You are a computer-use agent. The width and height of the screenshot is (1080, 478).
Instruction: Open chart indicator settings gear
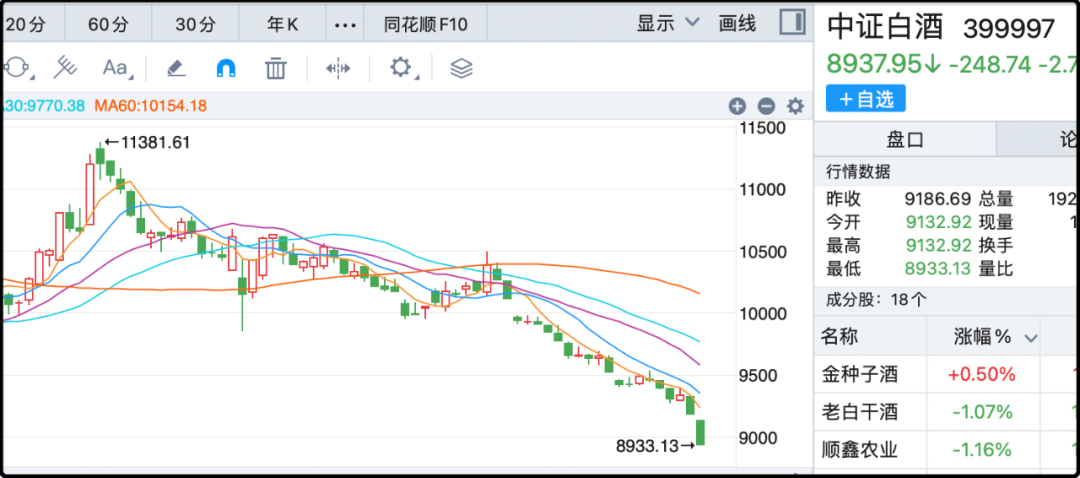click(795, 106)
